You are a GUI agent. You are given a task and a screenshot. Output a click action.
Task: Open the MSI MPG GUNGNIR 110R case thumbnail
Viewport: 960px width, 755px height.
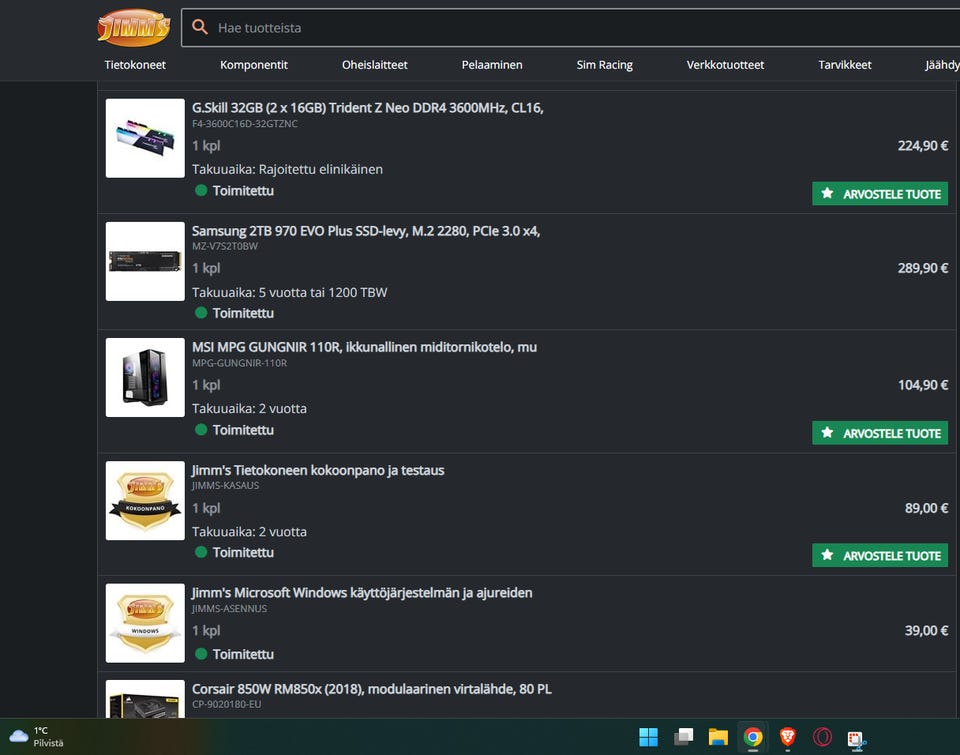tap(145, 378)
